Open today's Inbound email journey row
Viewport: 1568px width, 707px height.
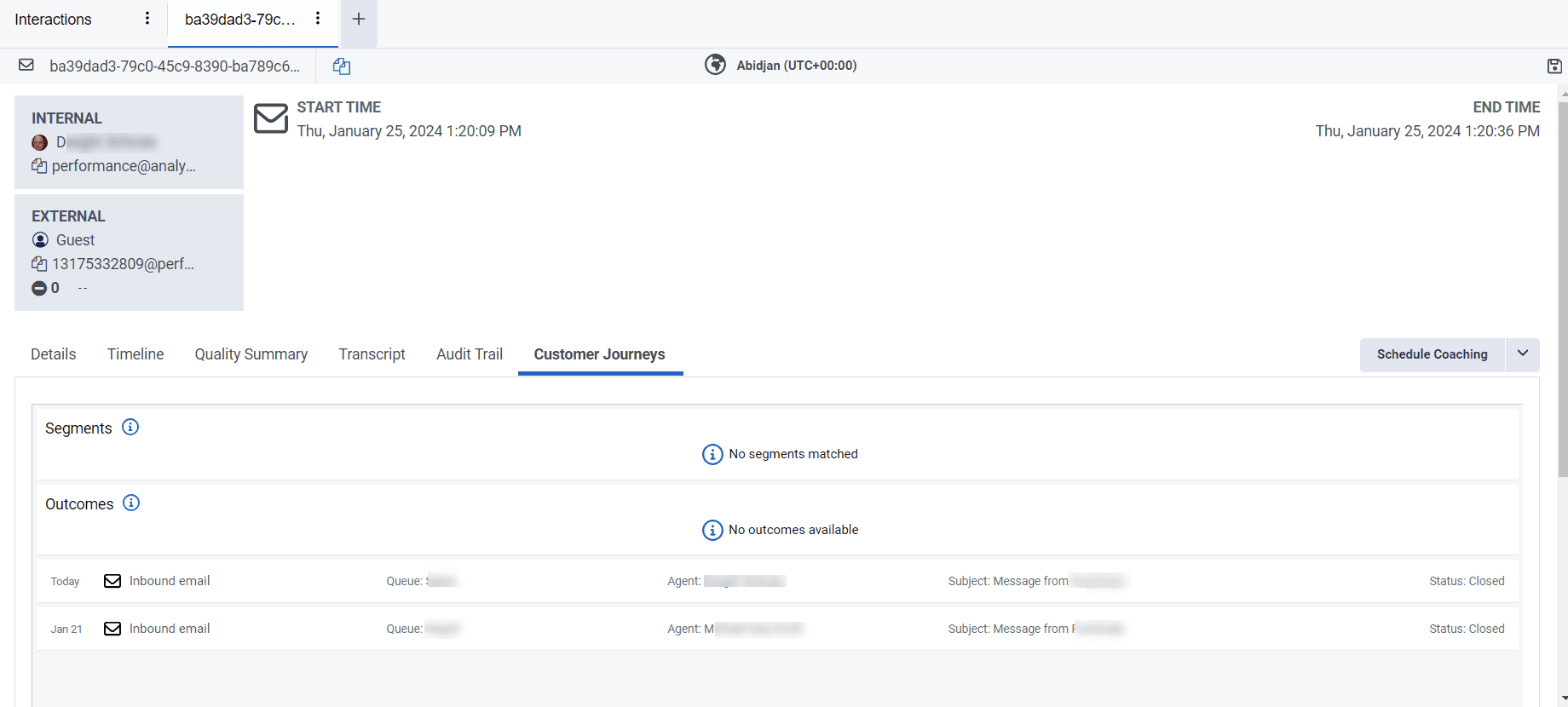[x=170, y=581]
